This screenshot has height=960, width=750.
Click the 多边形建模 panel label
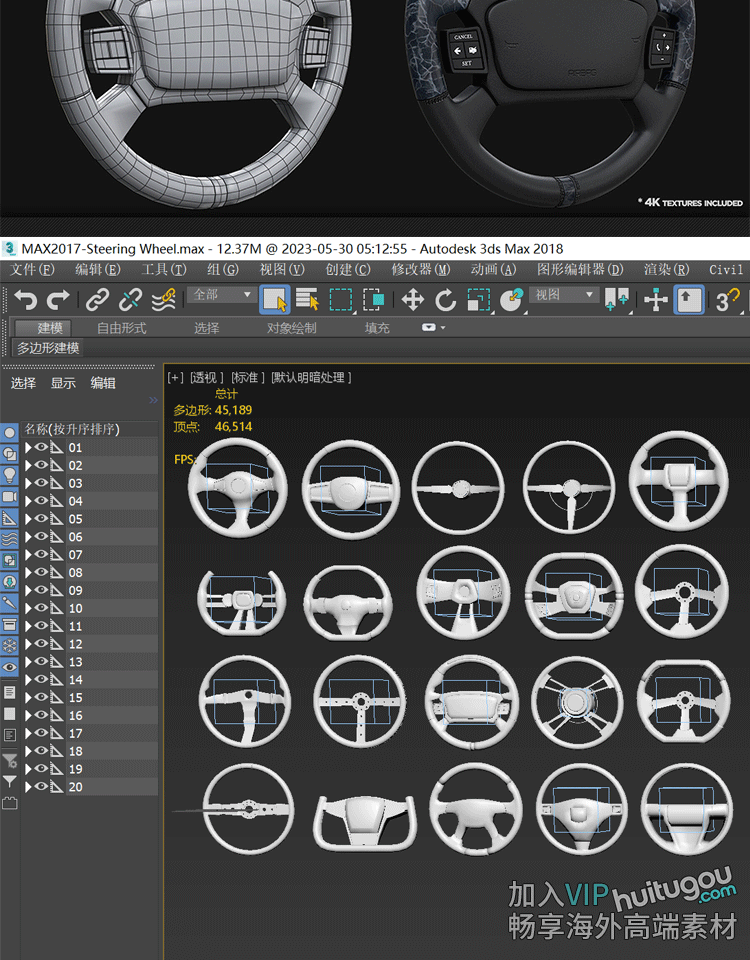48,348
